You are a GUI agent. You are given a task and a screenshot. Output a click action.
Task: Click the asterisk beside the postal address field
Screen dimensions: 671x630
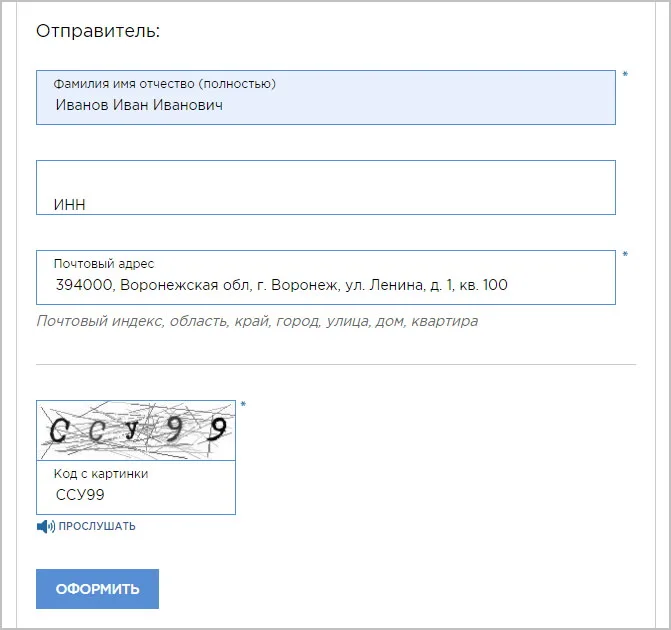pos(625,254)
